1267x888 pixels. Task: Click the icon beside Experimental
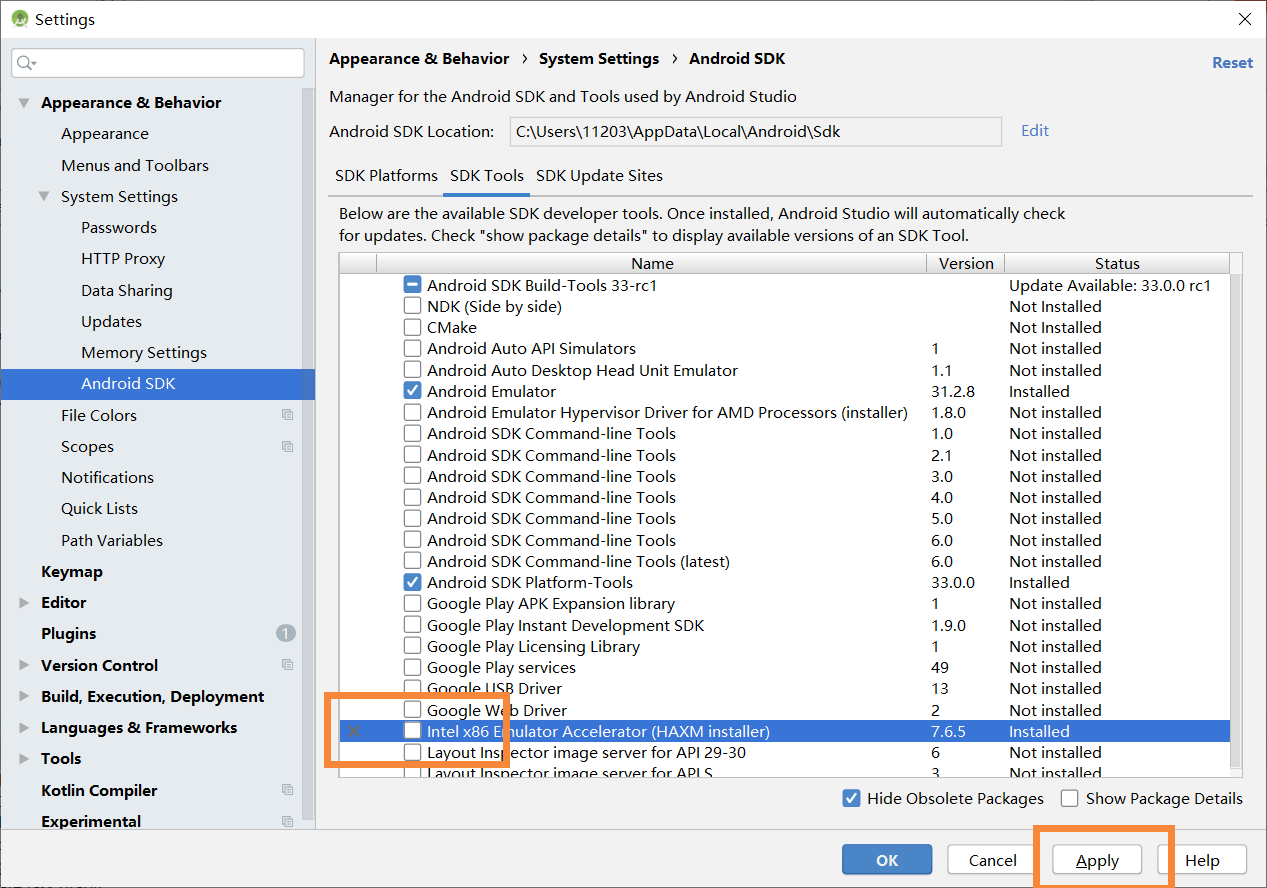288,821
